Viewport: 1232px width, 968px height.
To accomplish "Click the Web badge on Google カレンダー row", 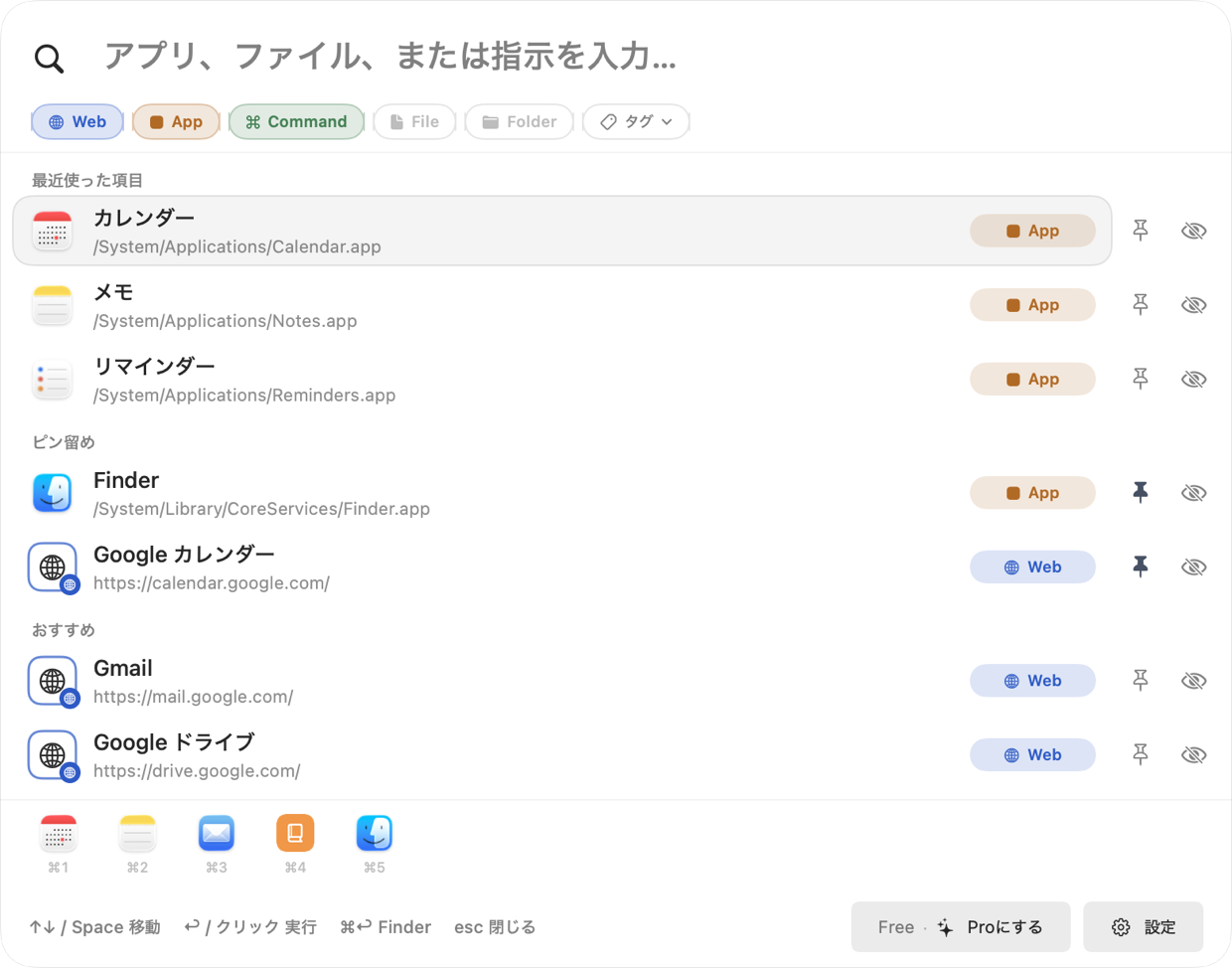I will [1032, 567].
